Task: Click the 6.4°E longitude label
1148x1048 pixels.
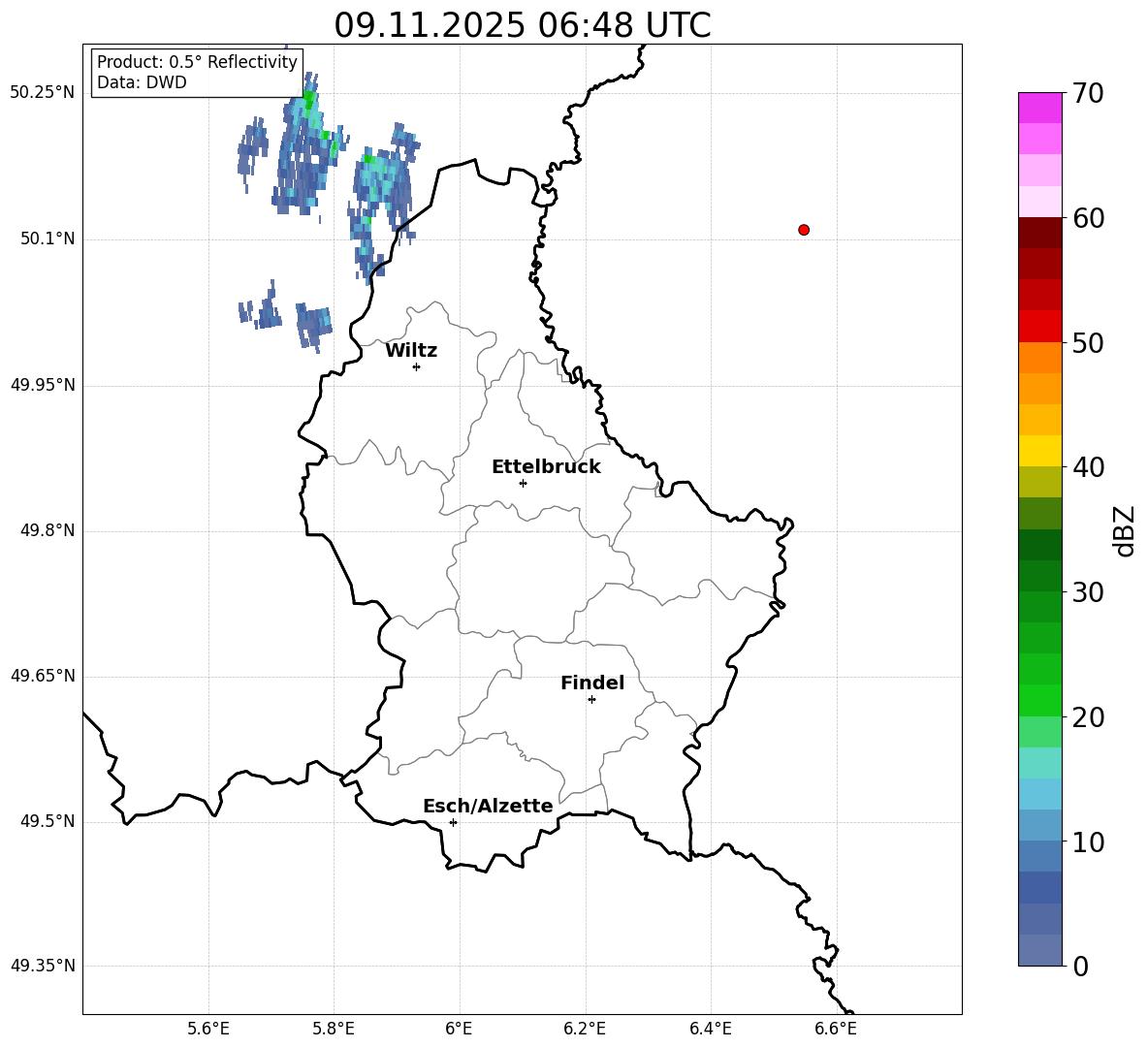Action: [x=710, y=1029]
